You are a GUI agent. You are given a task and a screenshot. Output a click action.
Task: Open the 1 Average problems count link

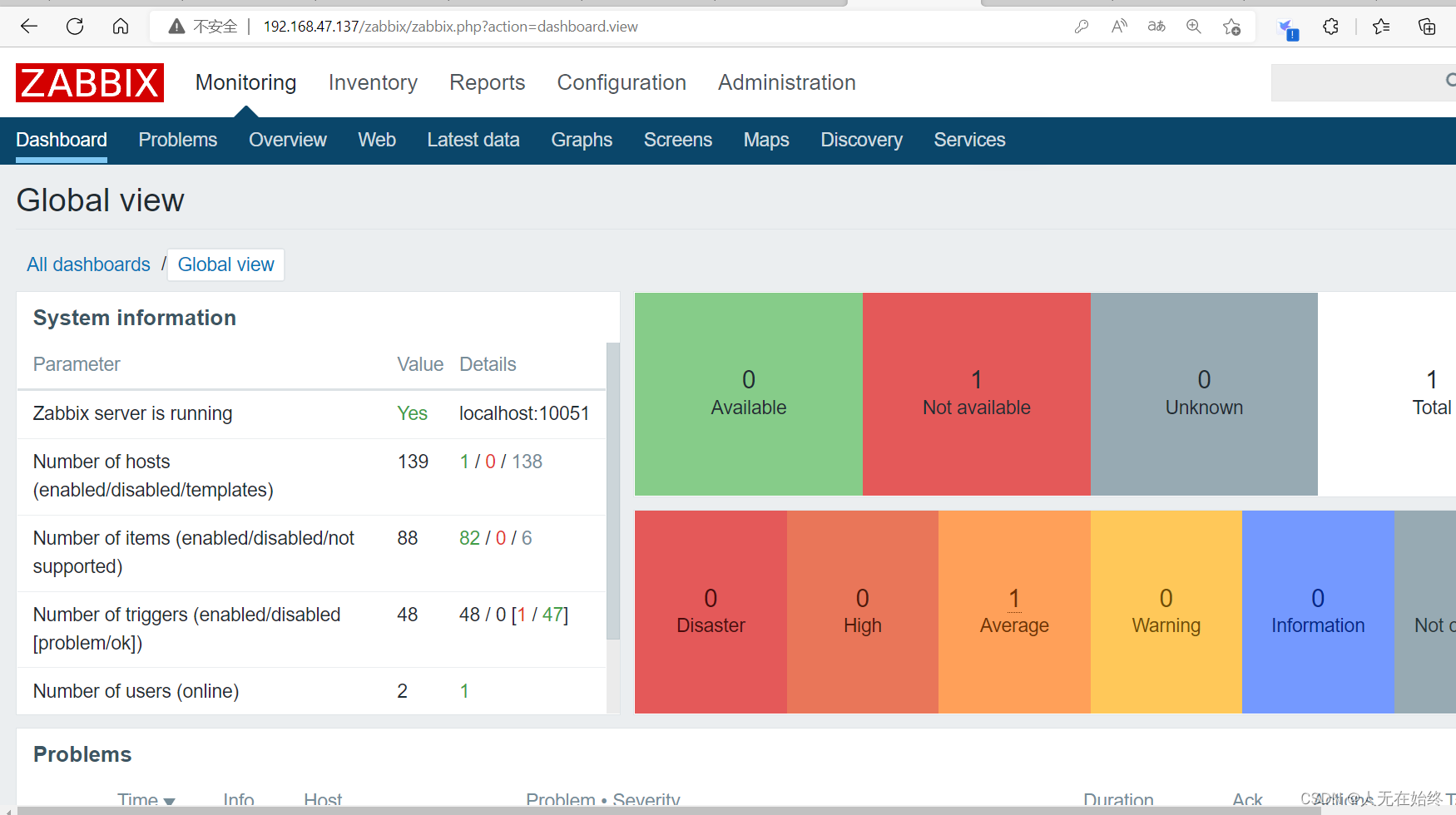point(1014,598)
